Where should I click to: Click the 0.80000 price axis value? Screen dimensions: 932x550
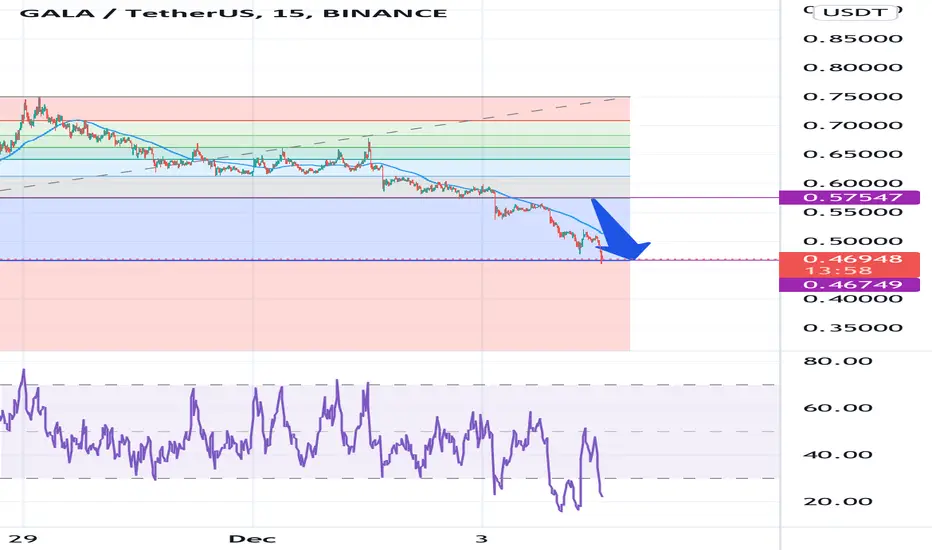tap(853, 67)
